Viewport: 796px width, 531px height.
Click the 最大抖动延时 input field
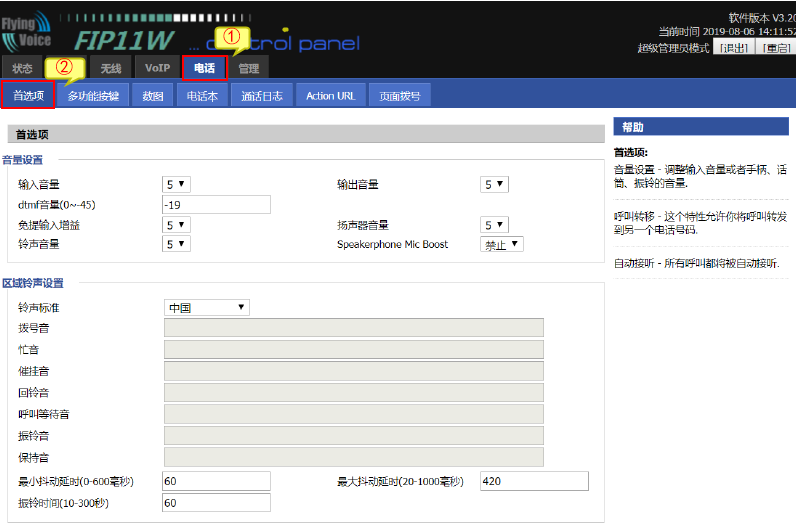(x=533, y=481)
